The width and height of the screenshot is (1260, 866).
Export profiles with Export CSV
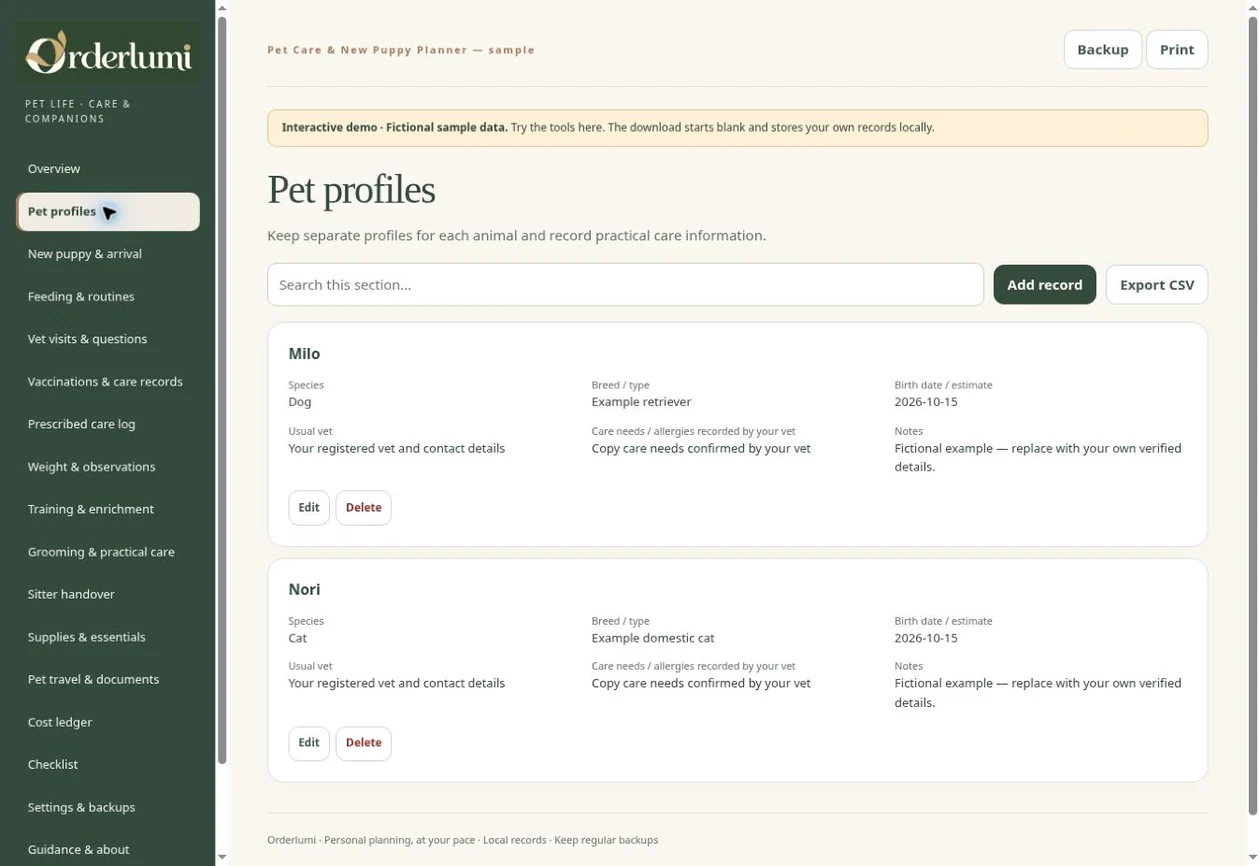pyautogui.click(x=1157, y=285)
